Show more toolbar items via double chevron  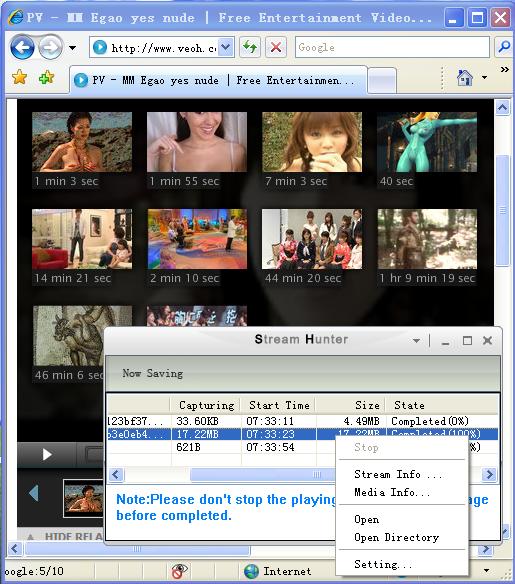[x=505, y=69]
